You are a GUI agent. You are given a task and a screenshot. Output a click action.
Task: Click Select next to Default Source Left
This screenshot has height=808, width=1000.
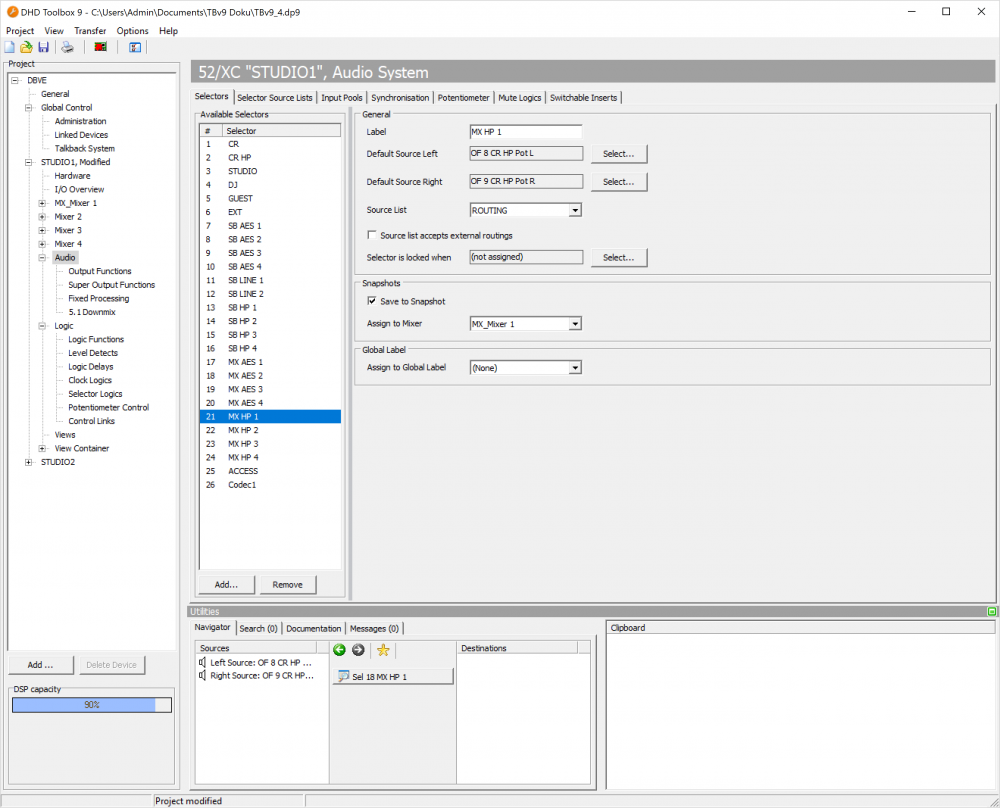[x=618, y=153]
